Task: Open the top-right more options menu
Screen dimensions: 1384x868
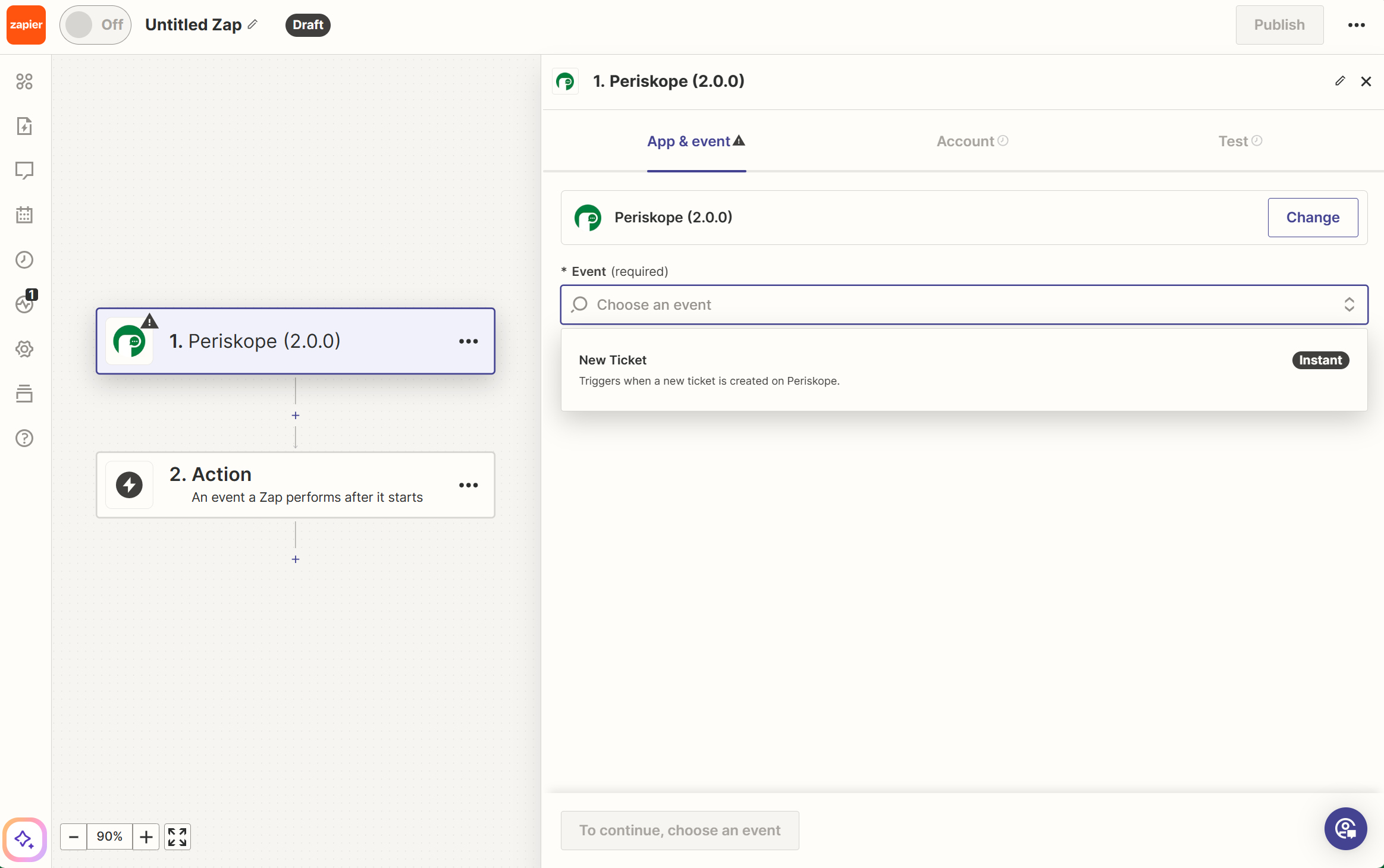Action: click(1356, 25)
